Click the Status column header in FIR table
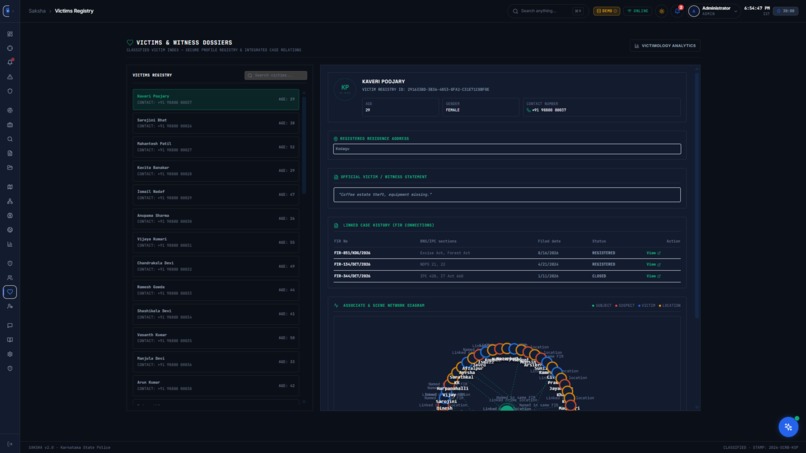Viewport: 806px width, 453px height. tap(599, 241)
